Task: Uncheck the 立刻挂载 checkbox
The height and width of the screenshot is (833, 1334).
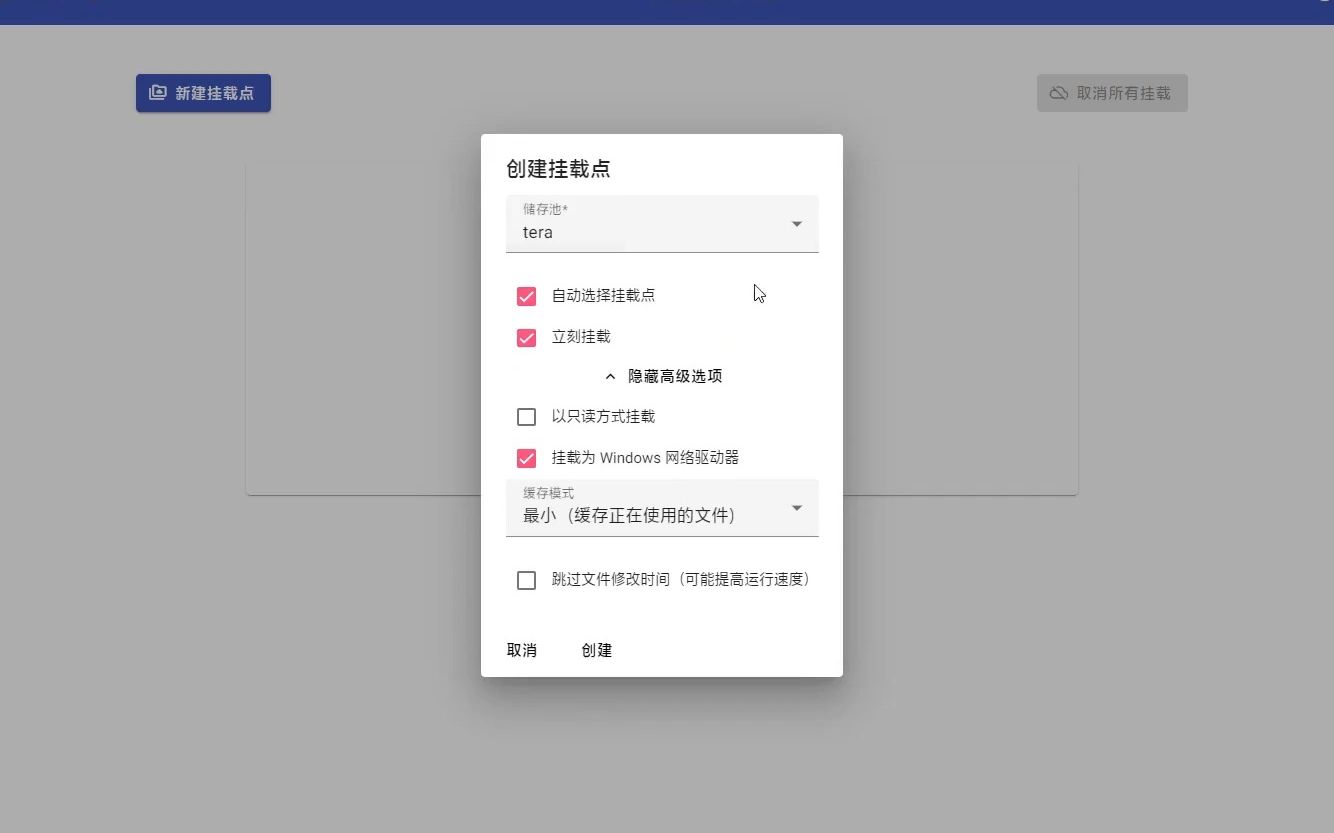Action: 526,338
